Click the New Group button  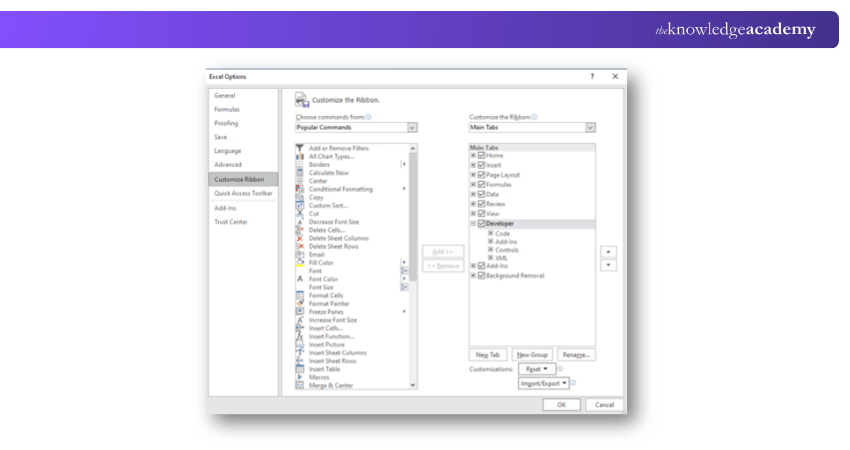[x=532, y=355]
